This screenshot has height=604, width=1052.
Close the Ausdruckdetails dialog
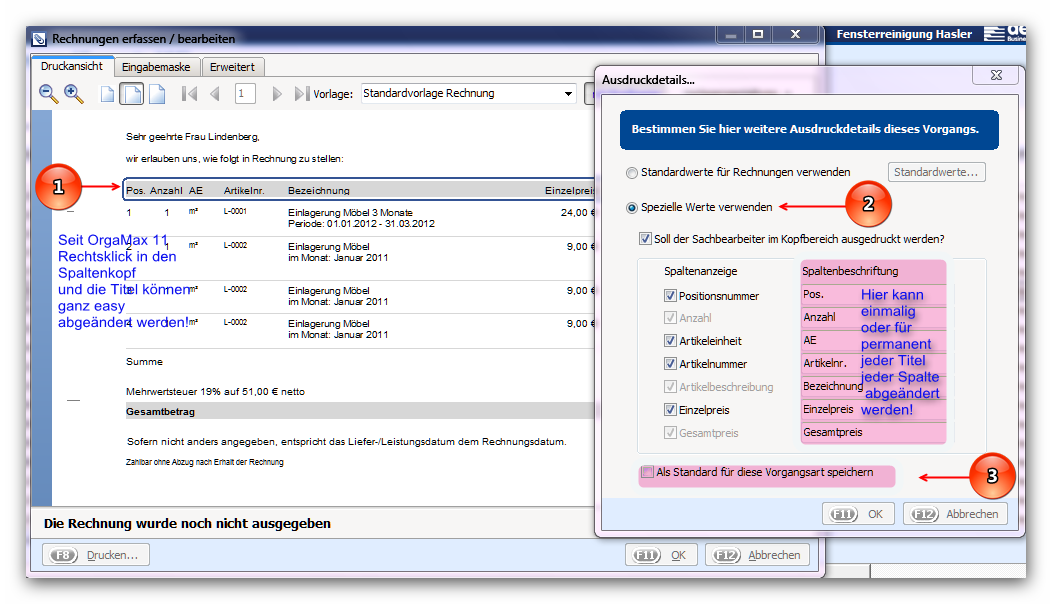[x=996, y=75]
